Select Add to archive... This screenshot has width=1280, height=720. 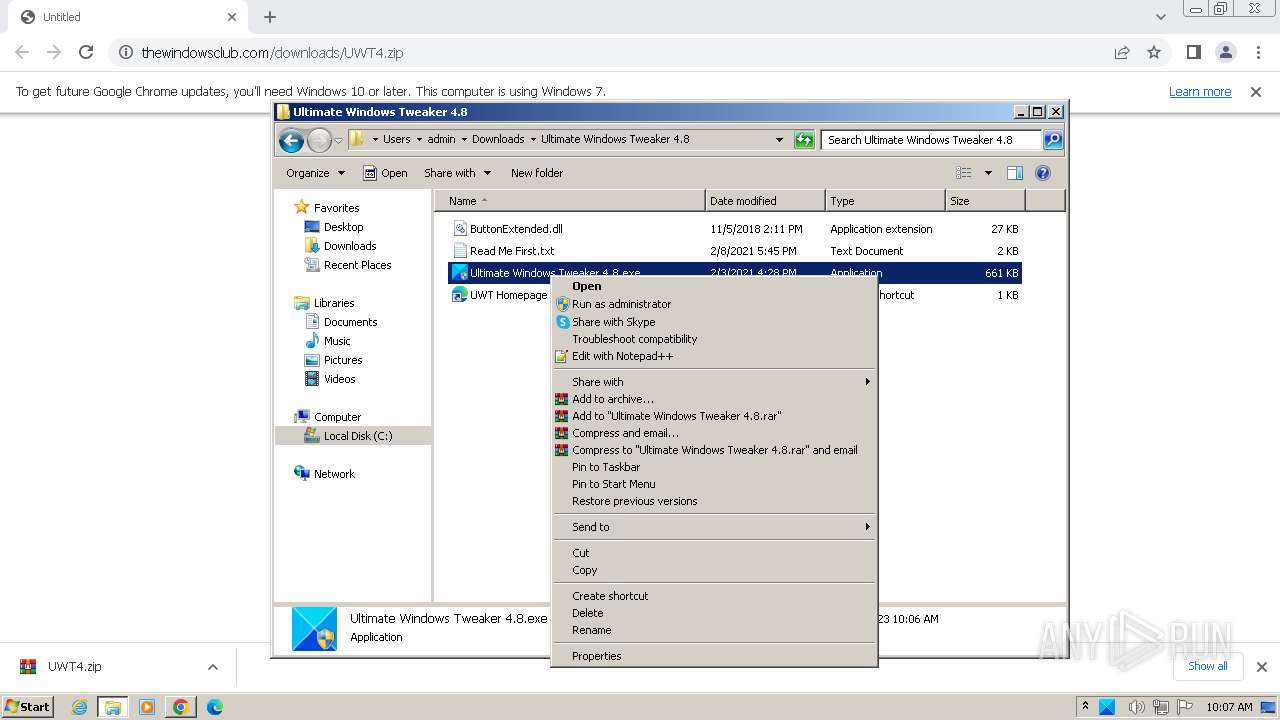point(715,399)
